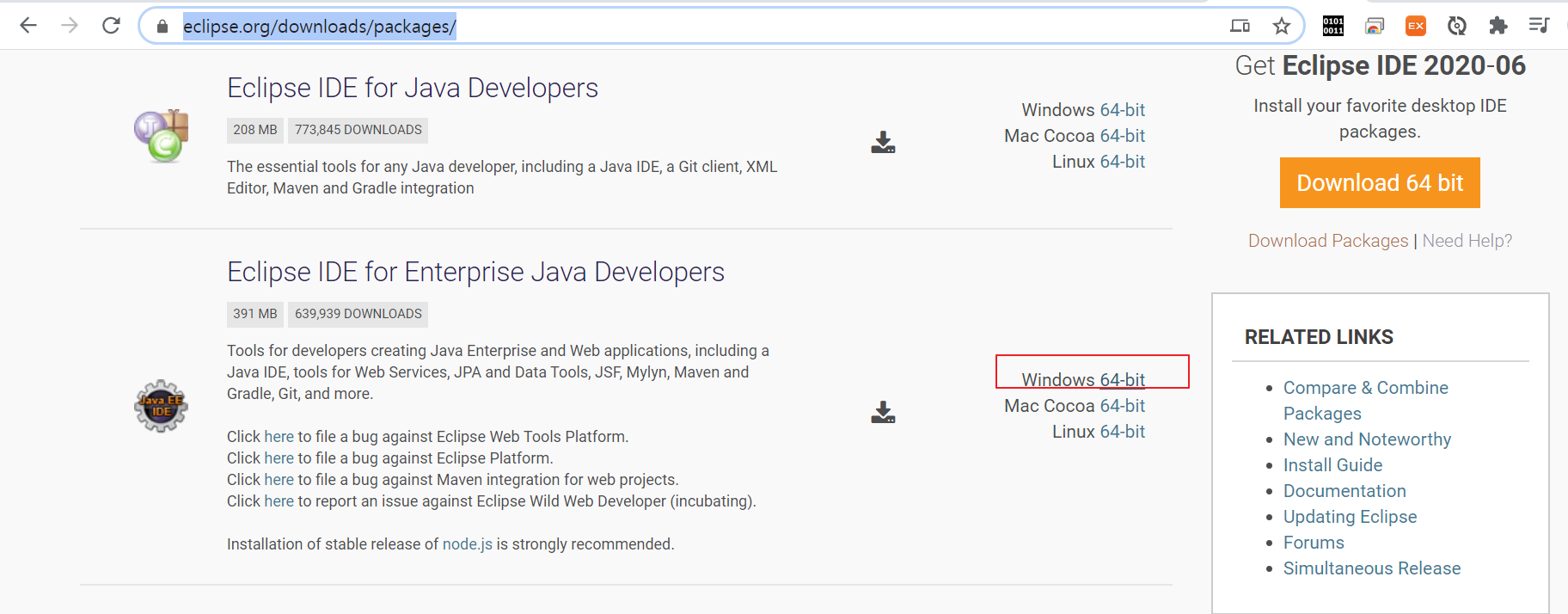Click the rainbow window extension icon
Image resolution: width=1568 pixels, height=614 pixels.
tap(1375, 26)
